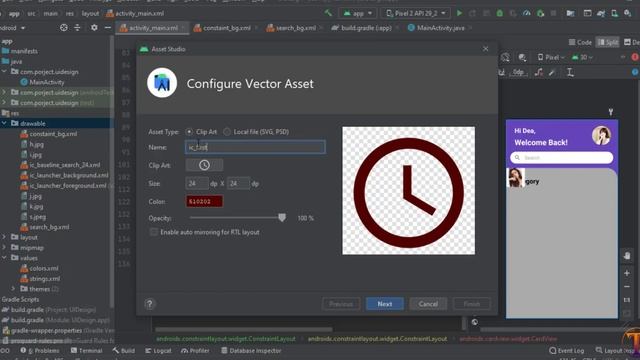Expand the mipmap folder
Viewport: 640px width, 360px height.
coord(4,247)
